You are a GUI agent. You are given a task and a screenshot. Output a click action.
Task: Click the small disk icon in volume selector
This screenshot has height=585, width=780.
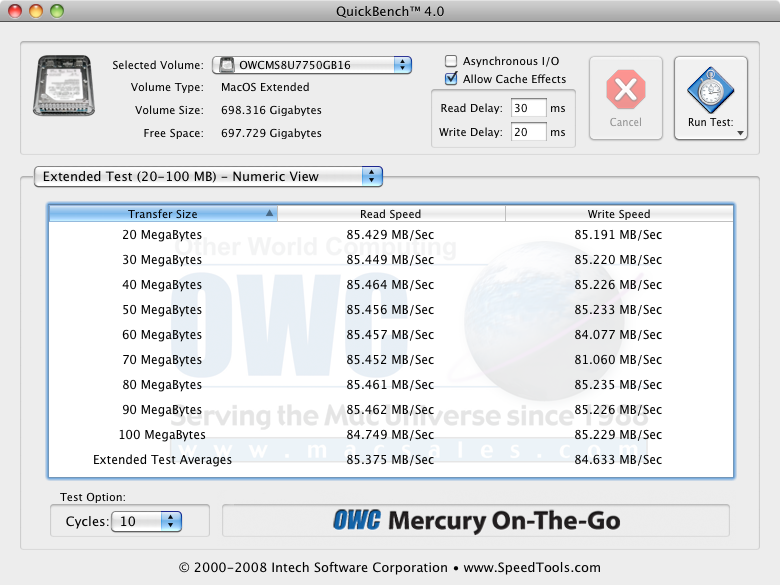[x=227, y=65]
